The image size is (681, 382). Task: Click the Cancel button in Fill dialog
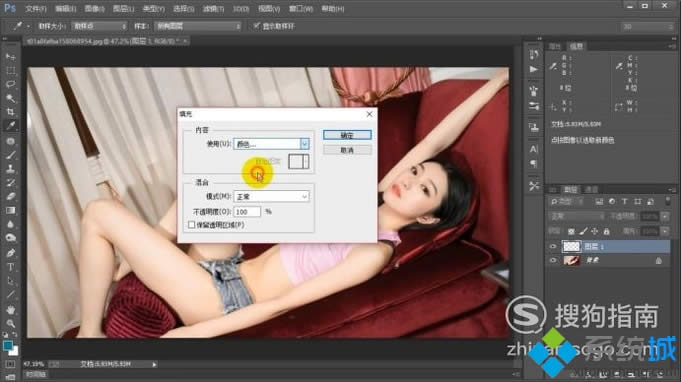point(347,150)
